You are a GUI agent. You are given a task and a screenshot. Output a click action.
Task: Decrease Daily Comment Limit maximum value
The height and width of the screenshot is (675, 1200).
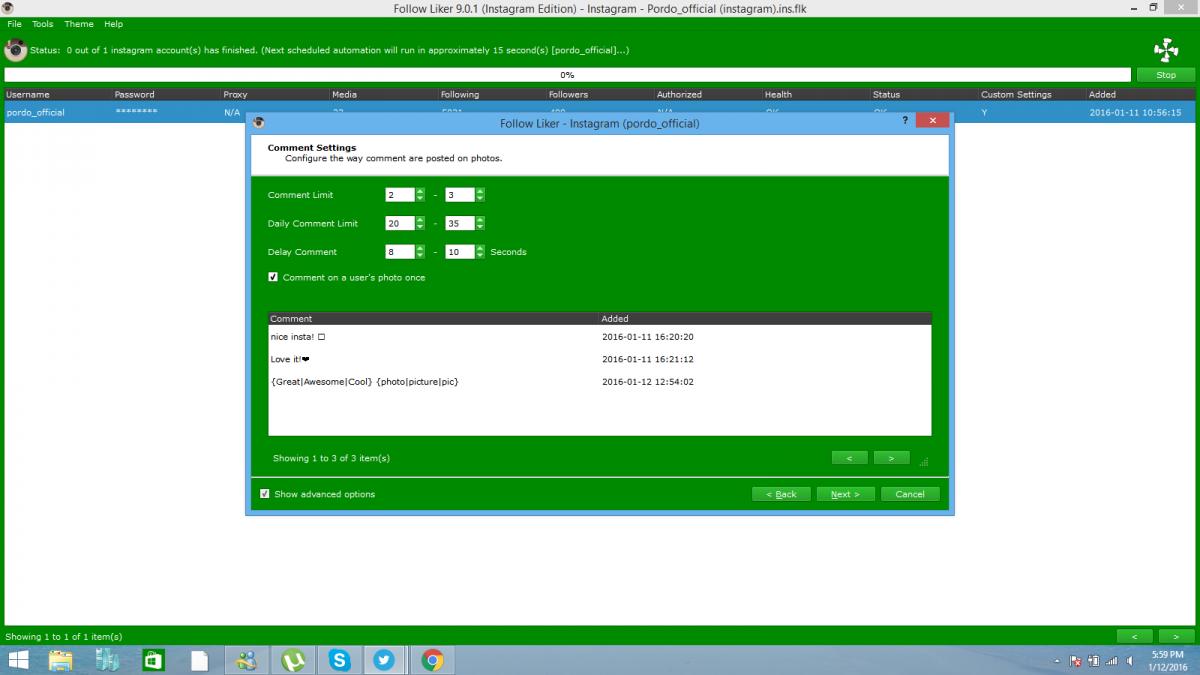click(x=480, y=227)
